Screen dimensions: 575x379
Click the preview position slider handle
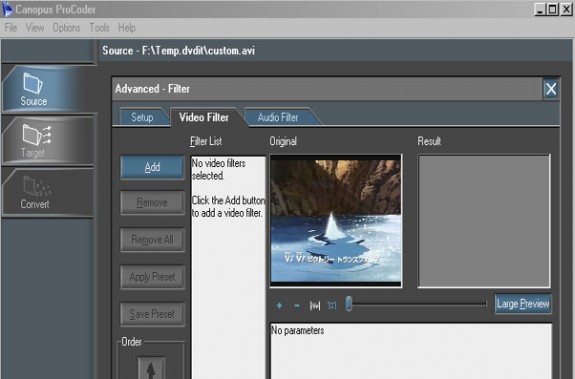point(349,304)
